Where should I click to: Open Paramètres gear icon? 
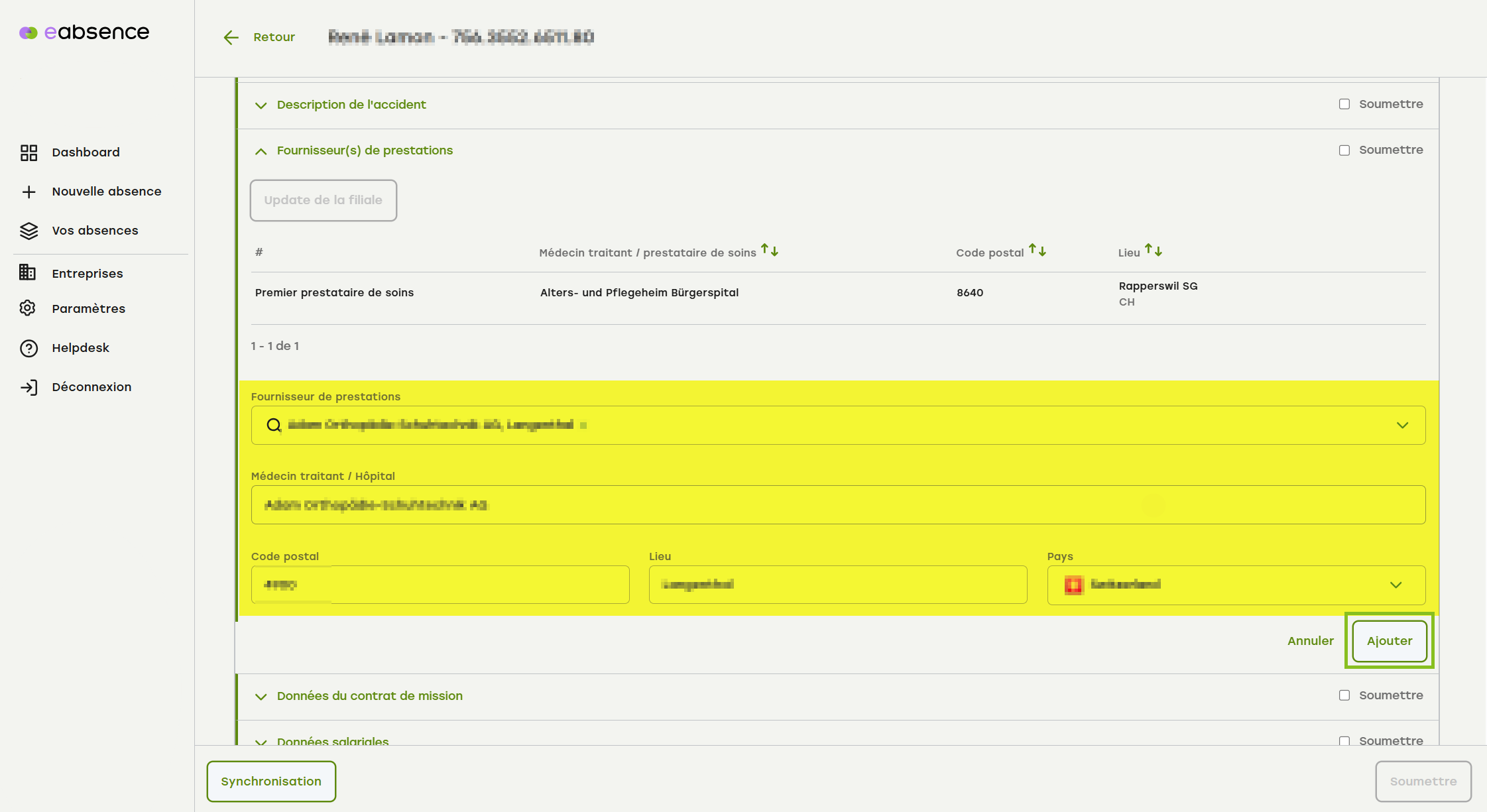click(28, 308)
